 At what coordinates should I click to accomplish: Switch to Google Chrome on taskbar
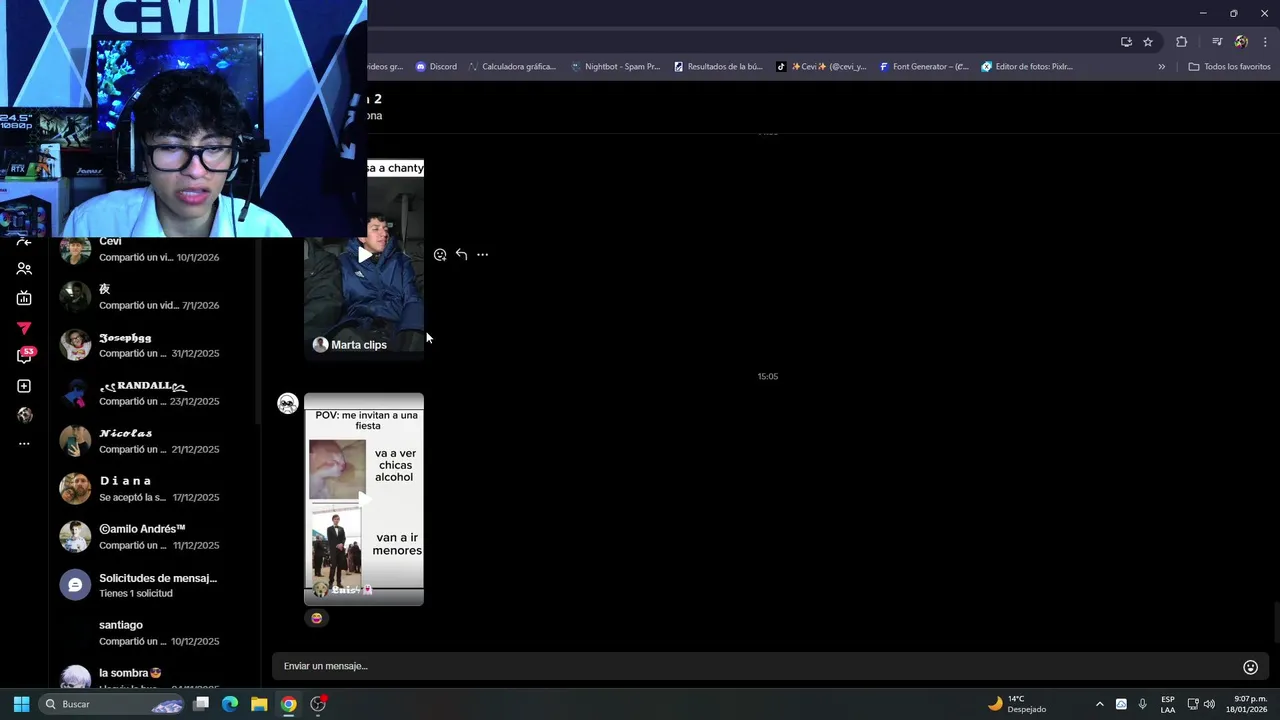(x=288, y=704)
